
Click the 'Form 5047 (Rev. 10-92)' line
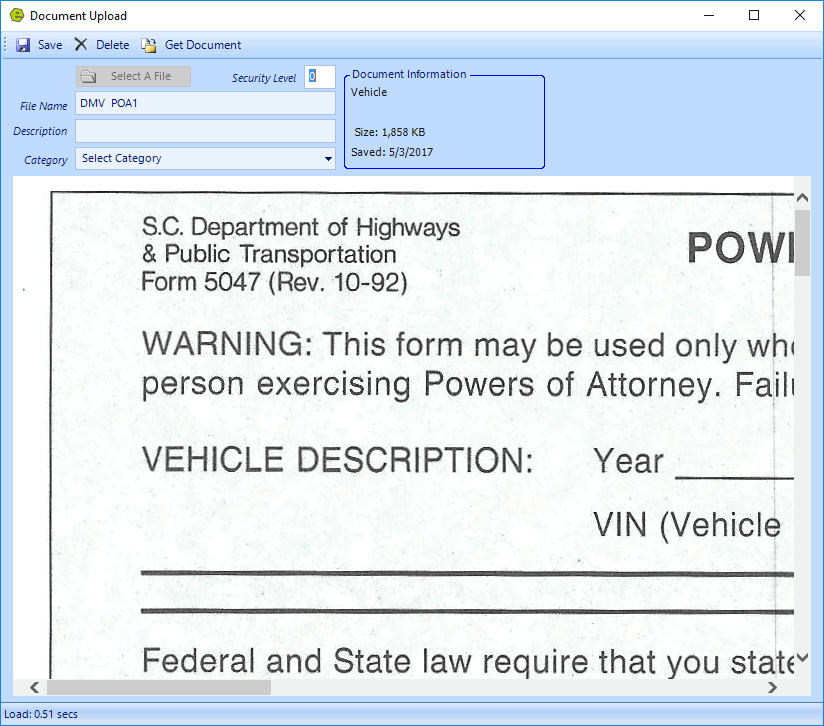click(x=274, y=282)
